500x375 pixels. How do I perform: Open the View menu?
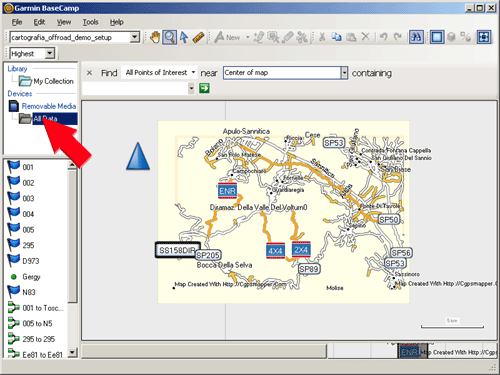[x=64, y=22]
